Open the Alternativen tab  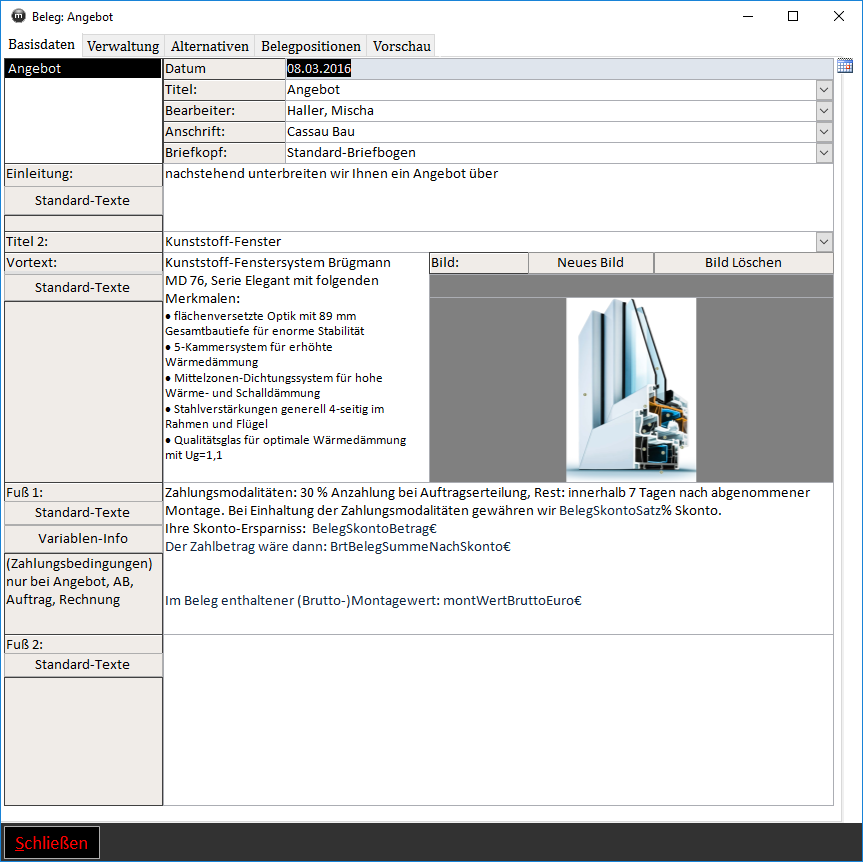pyautogui.click(x=209, y=46)
